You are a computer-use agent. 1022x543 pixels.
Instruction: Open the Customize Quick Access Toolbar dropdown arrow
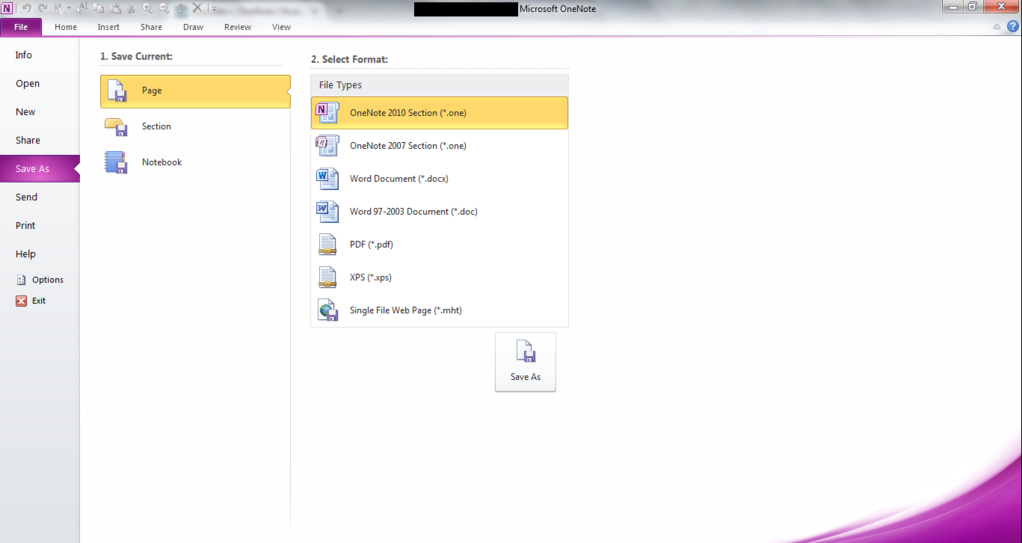coord(213,8)
